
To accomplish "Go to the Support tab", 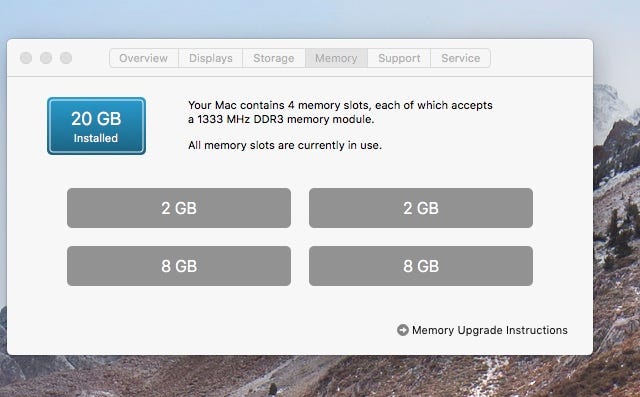I will pos(399,58).
